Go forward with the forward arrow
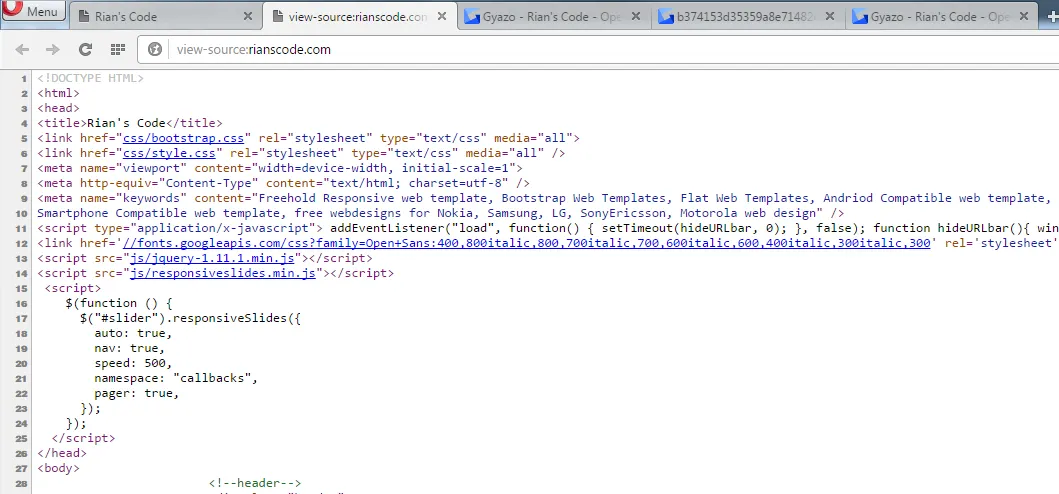This screenshot has height=494, width=1059. [53, 49]
